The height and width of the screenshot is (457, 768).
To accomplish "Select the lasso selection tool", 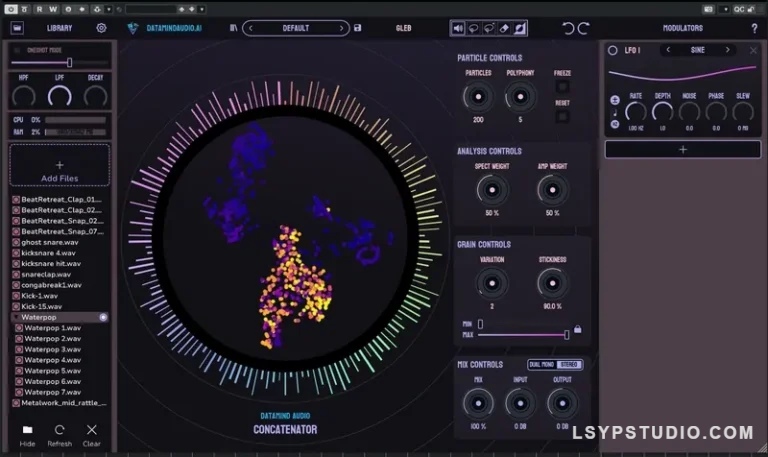I will pyautogui.click(x=473, y=28).
